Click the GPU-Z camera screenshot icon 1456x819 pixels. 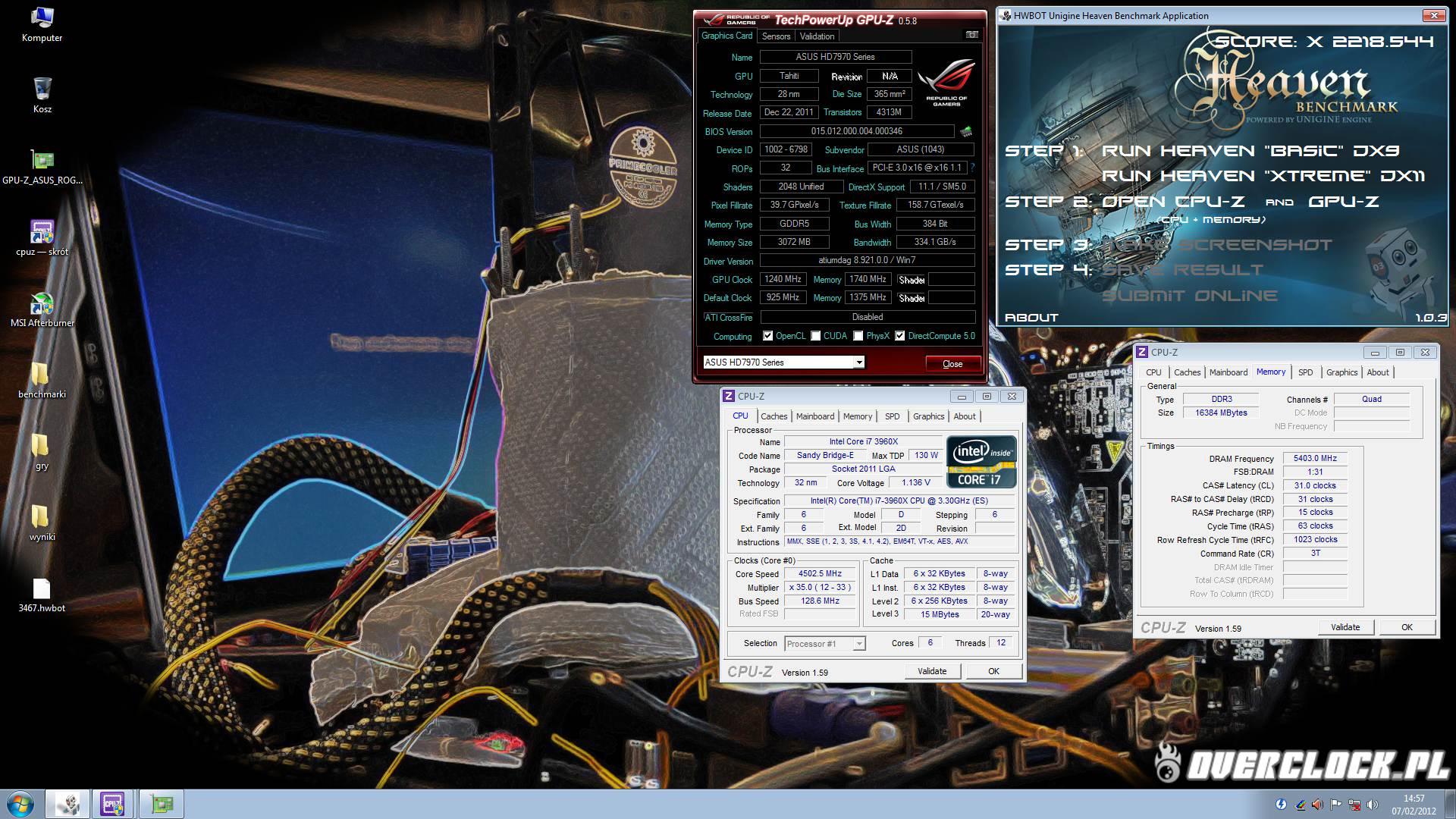coord(971,35)
